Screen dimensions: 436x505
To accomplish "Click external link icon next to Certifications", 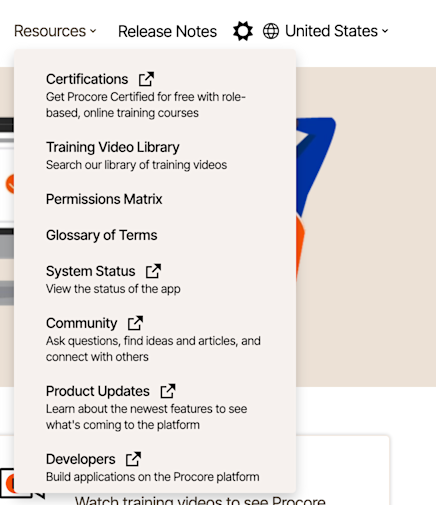I will [x=146, y=79].
